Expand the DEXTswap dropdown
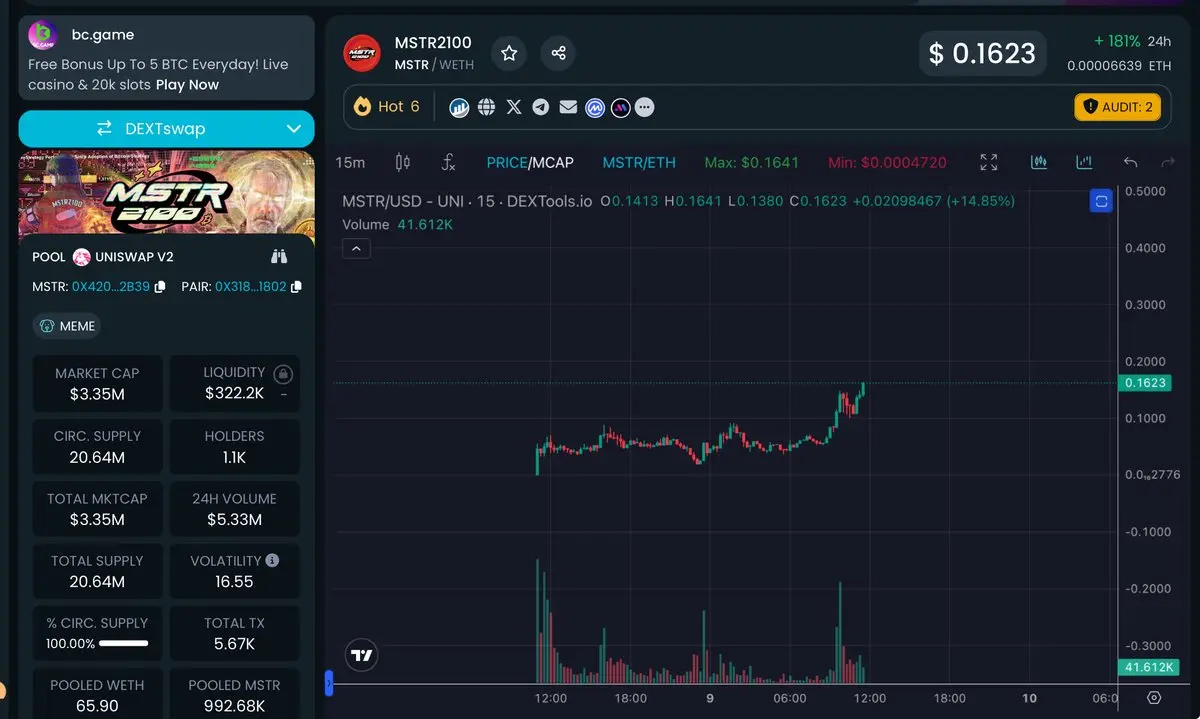The image size is (1200, 719). pos(294,129)
